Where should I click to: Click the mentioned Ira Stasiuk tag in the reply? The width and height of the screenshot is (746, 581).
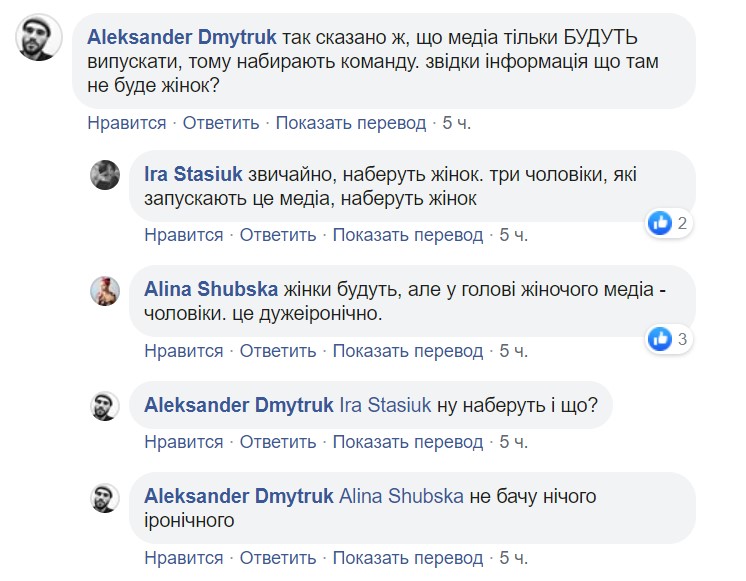click(x=386, y=406)
